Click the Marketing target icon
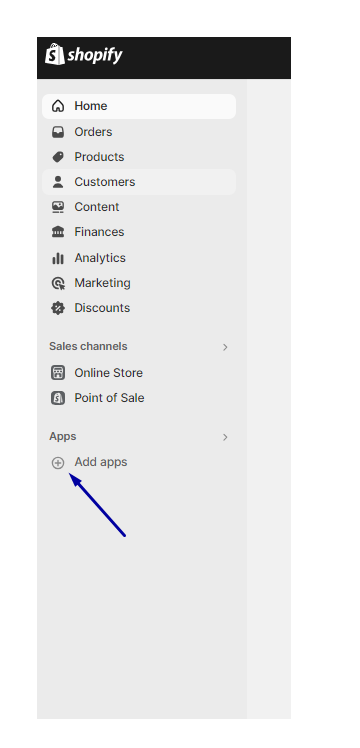The image size is (360, 748). (x=58, y=283)
